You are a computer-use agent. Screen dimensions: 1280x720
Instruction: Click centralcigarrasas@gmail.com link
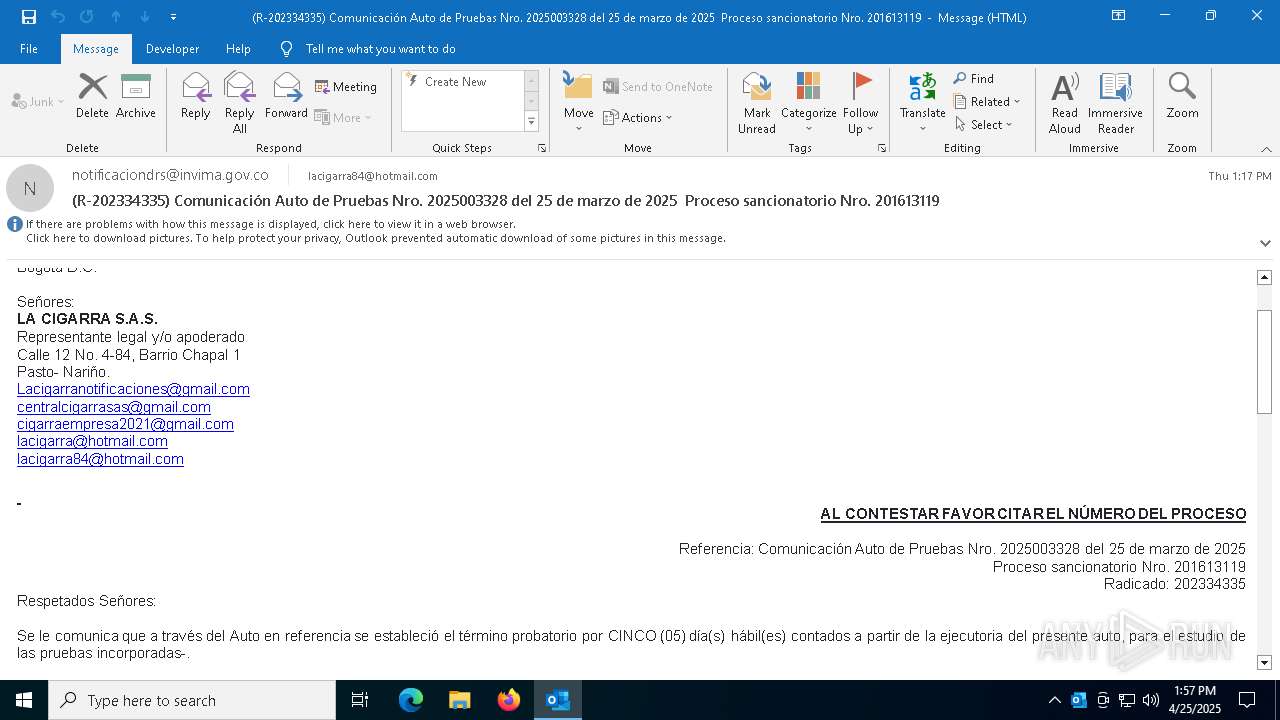tap(114, 407)
